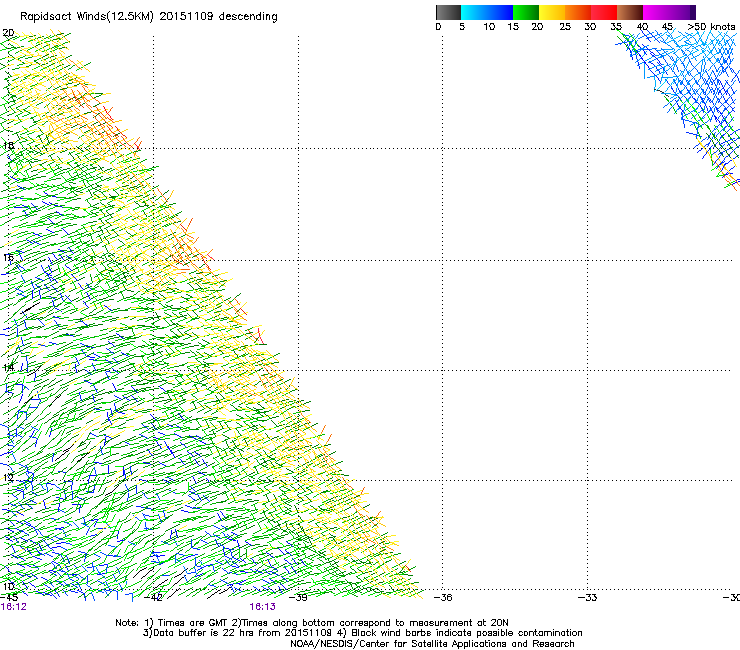Click the yellow 20-25 knots legend segment
The image size is (740, 650).
[x=552, y=12]
